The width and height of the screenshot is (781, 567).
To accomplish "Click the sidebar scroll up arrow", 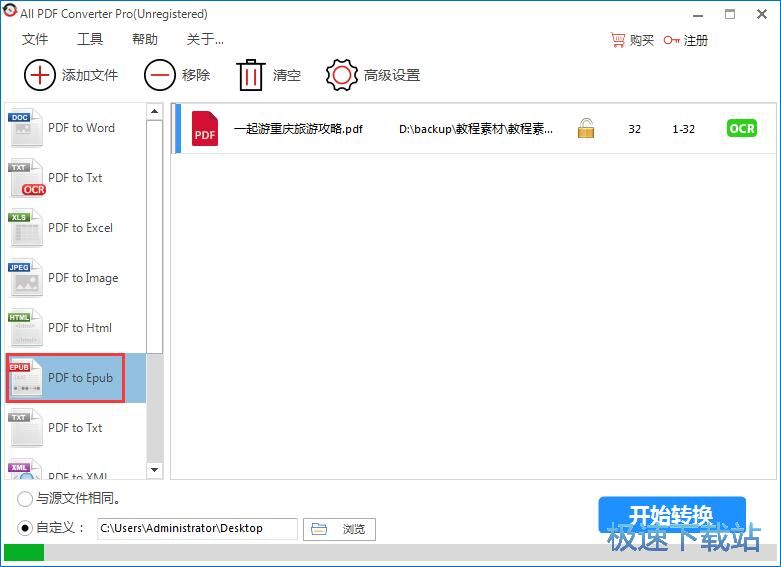I will 154,111.
